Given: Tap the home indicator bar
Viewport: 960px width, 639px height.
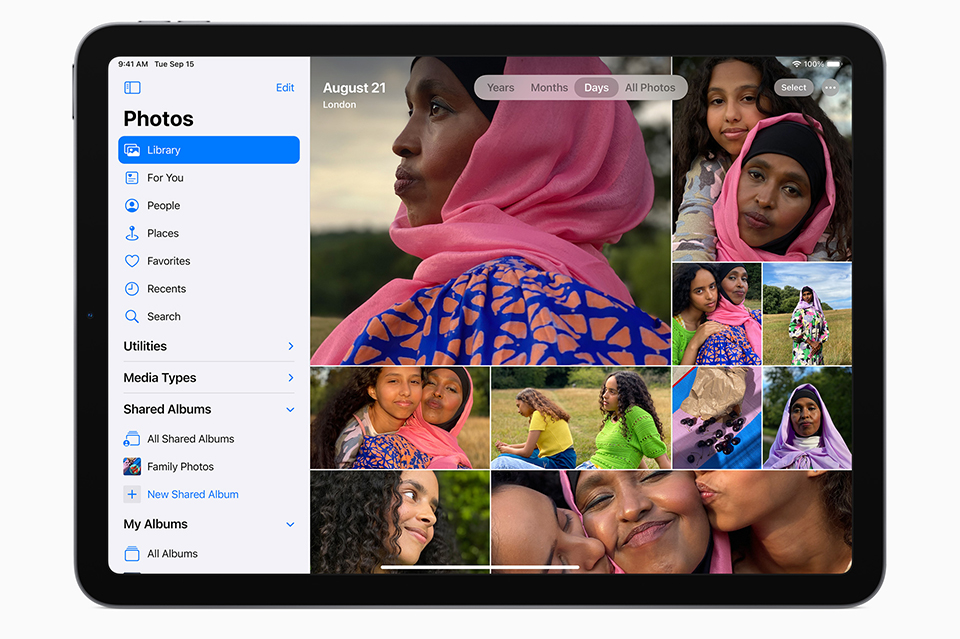Looking at the screenshot, I should (x=480, y=567).
